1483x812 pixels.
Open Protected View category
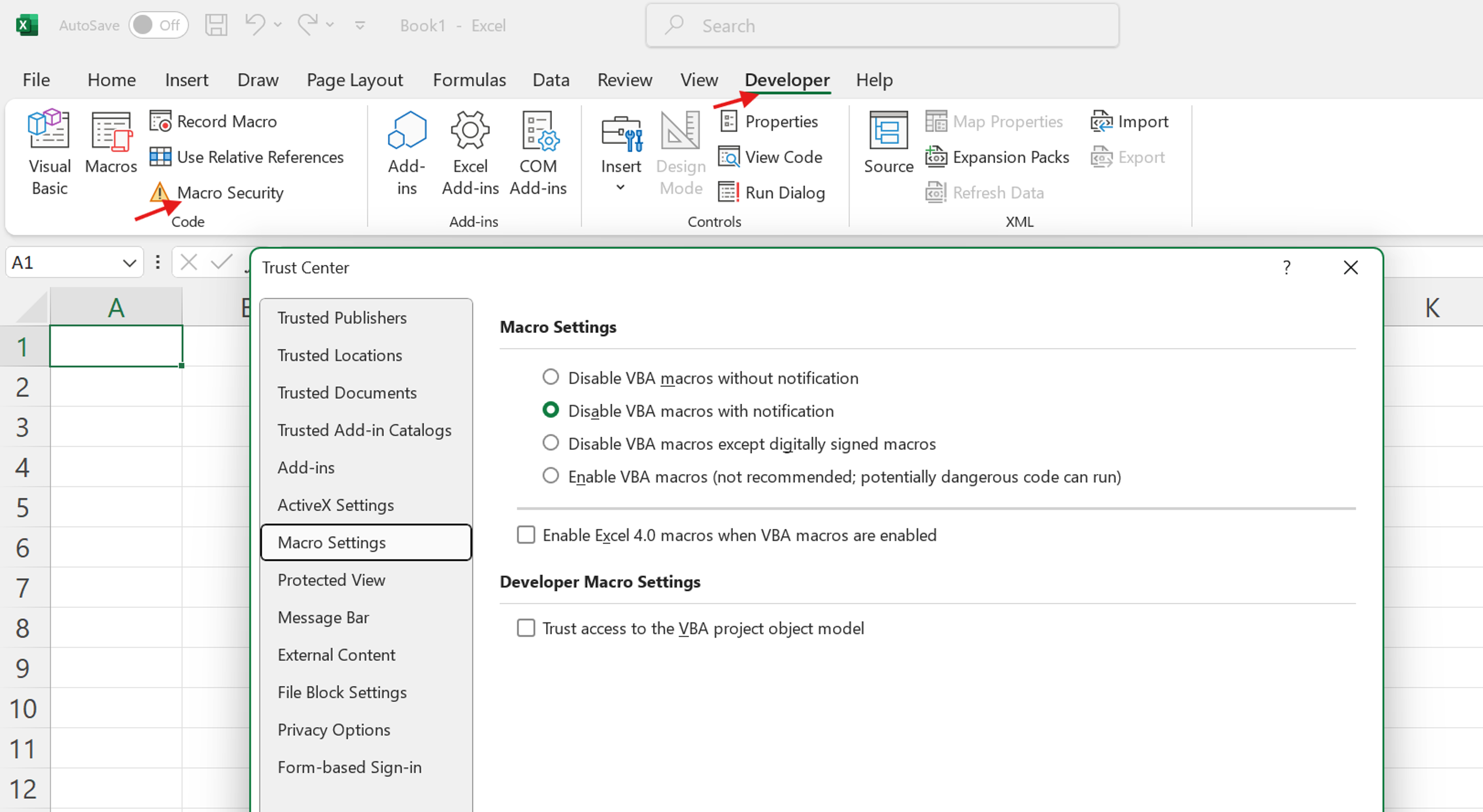point(366,580)
